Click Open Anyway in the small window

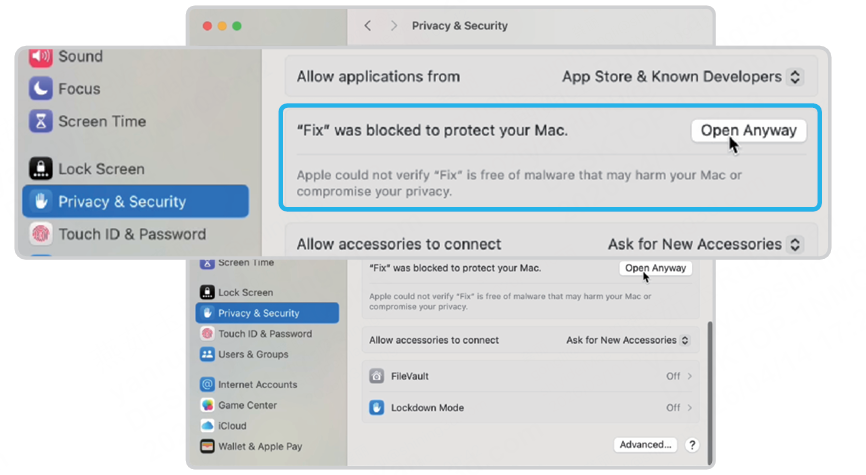click(x=655, y=268)
